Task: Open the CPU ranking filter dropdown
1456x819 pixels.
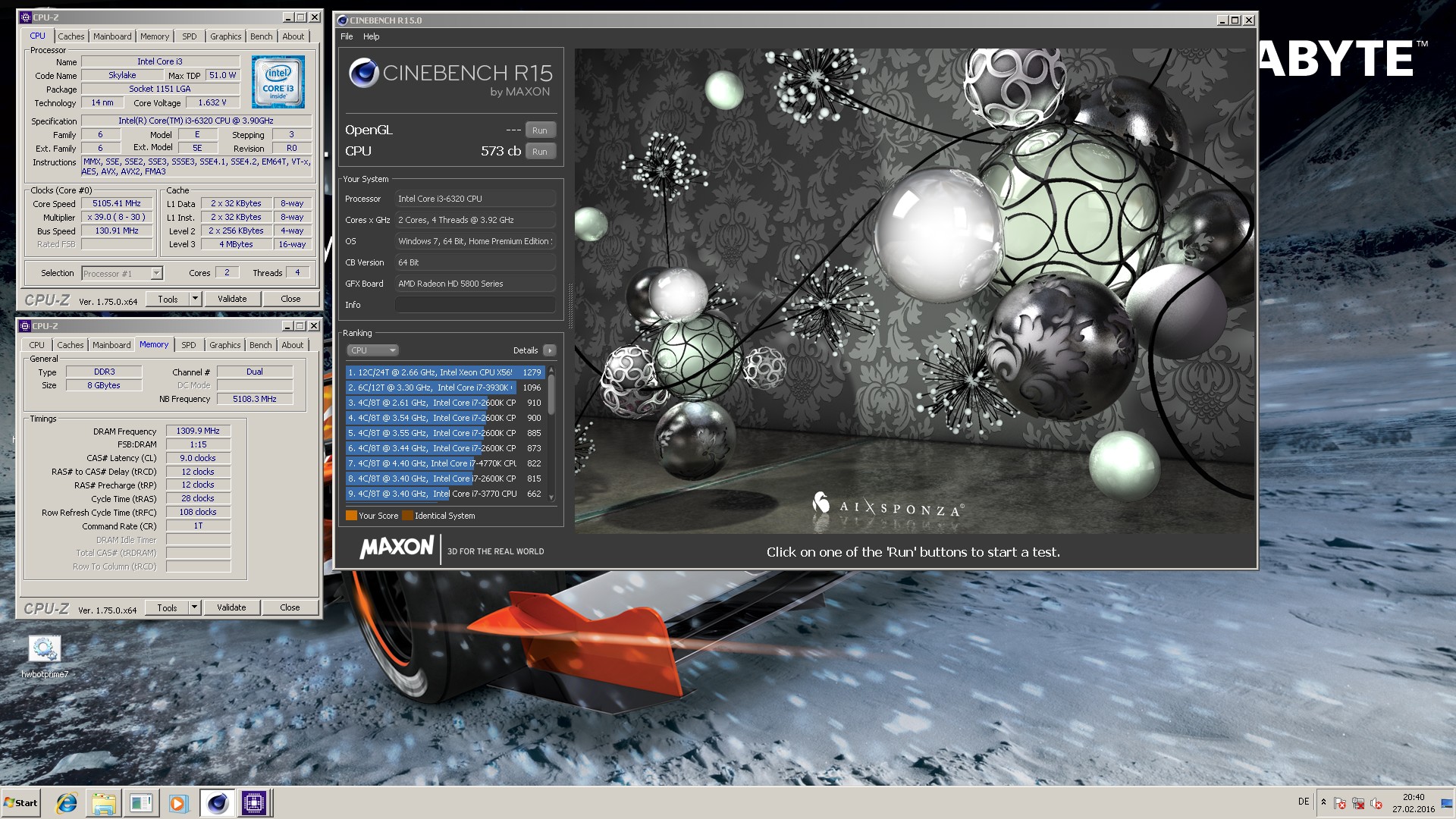Action: [372, 350]
